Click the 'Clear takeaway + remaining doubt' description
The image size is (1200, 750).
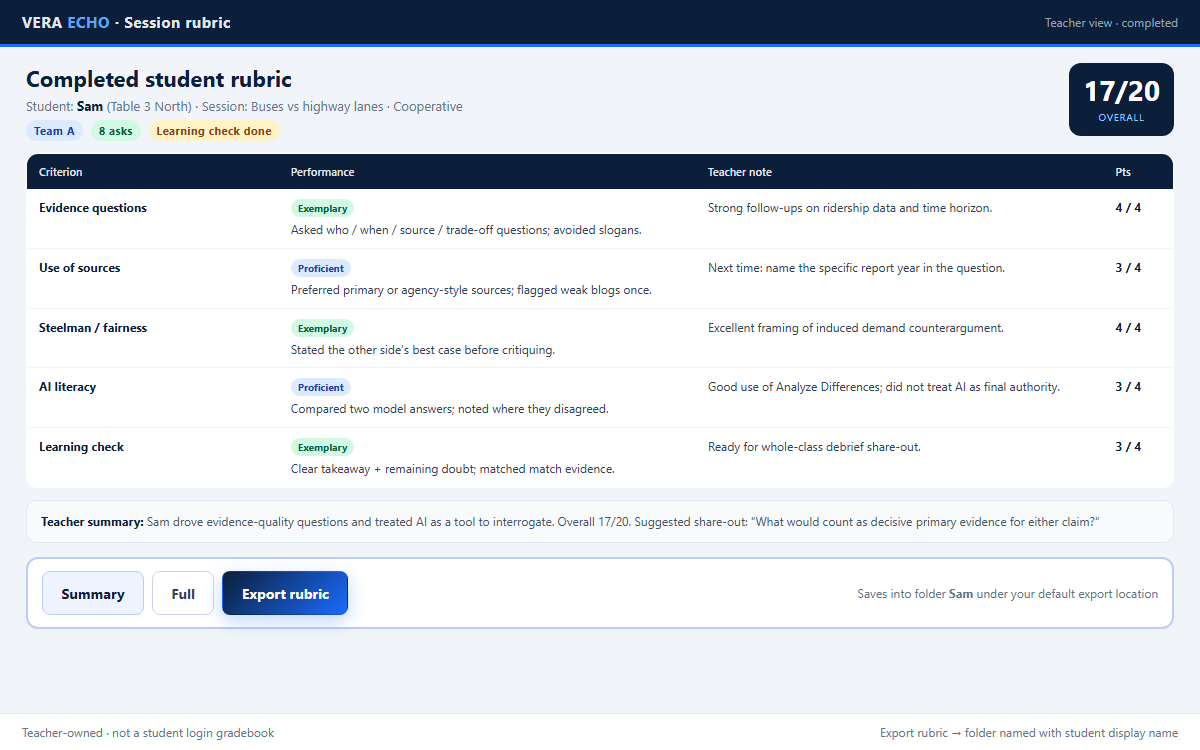pos(453,469)
